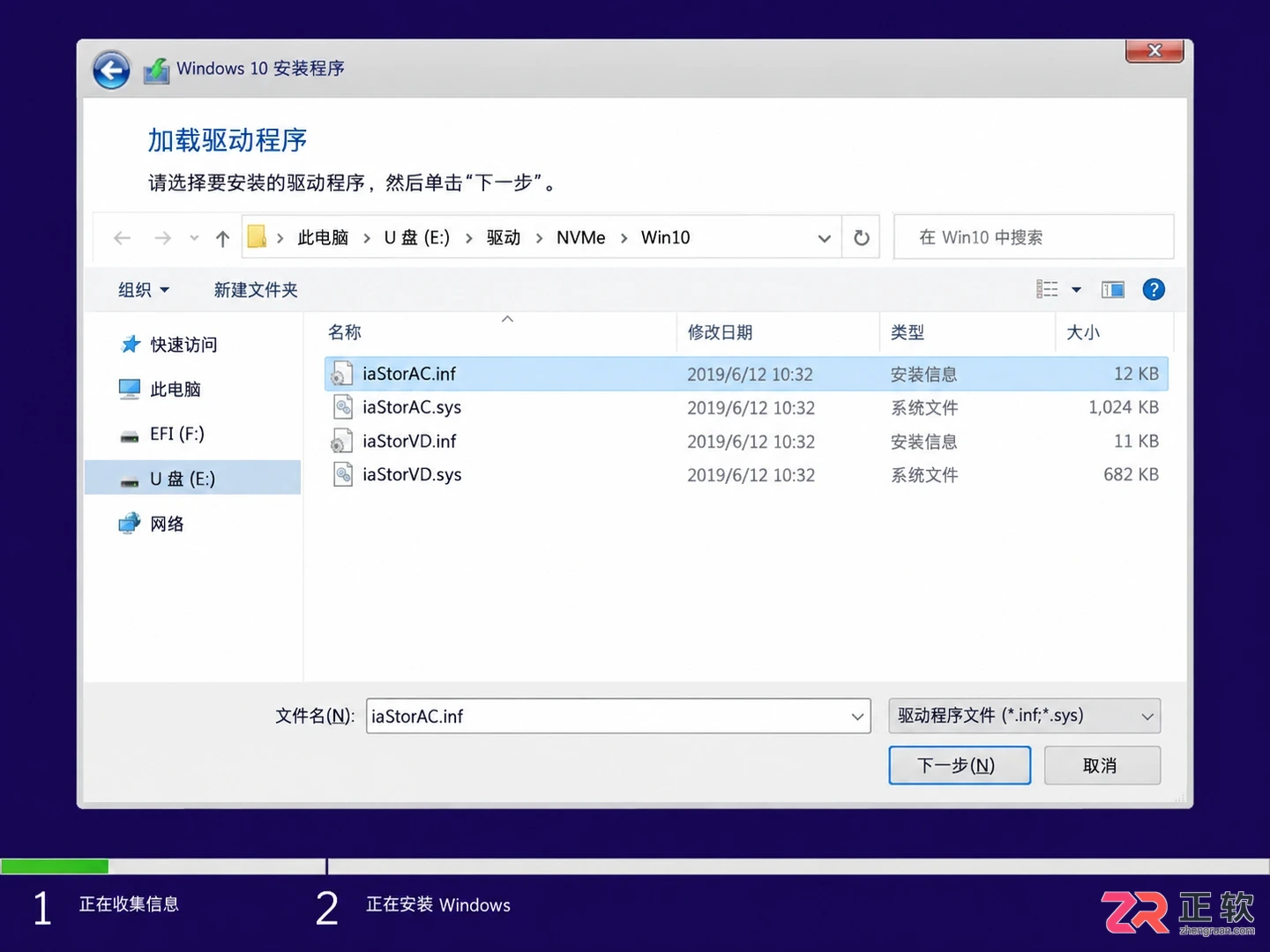Refresh the Win10 folder listing

862,237
